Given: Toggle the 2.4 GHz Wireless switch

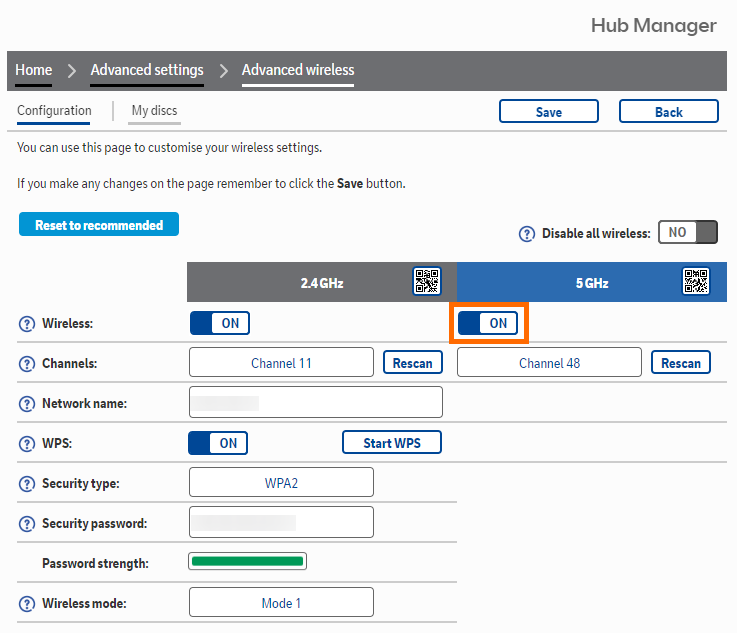Looking at the screenshot, I should point(220,323).
